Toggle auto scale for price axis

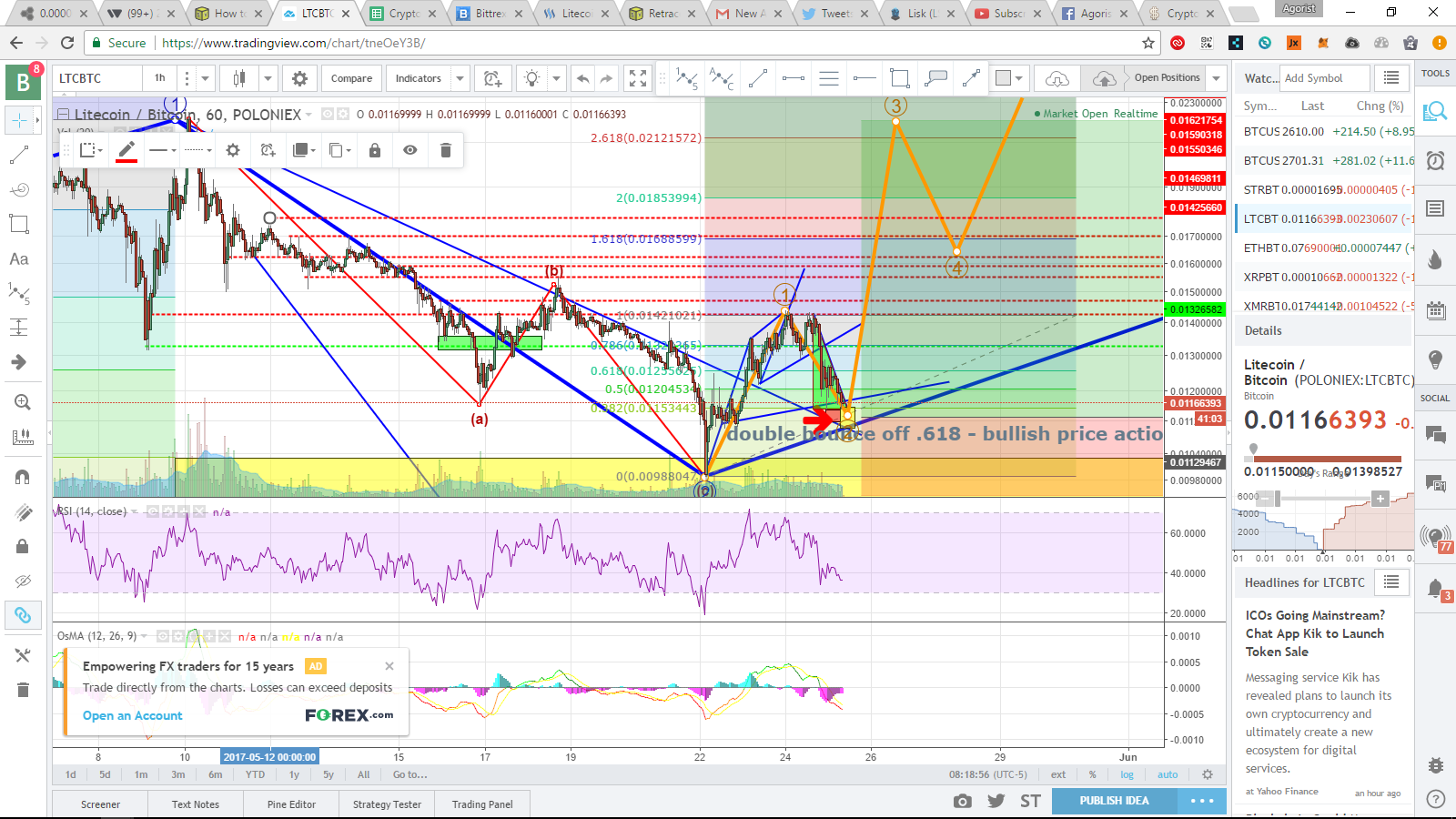pyautogui.click(x=1168, y=775)
